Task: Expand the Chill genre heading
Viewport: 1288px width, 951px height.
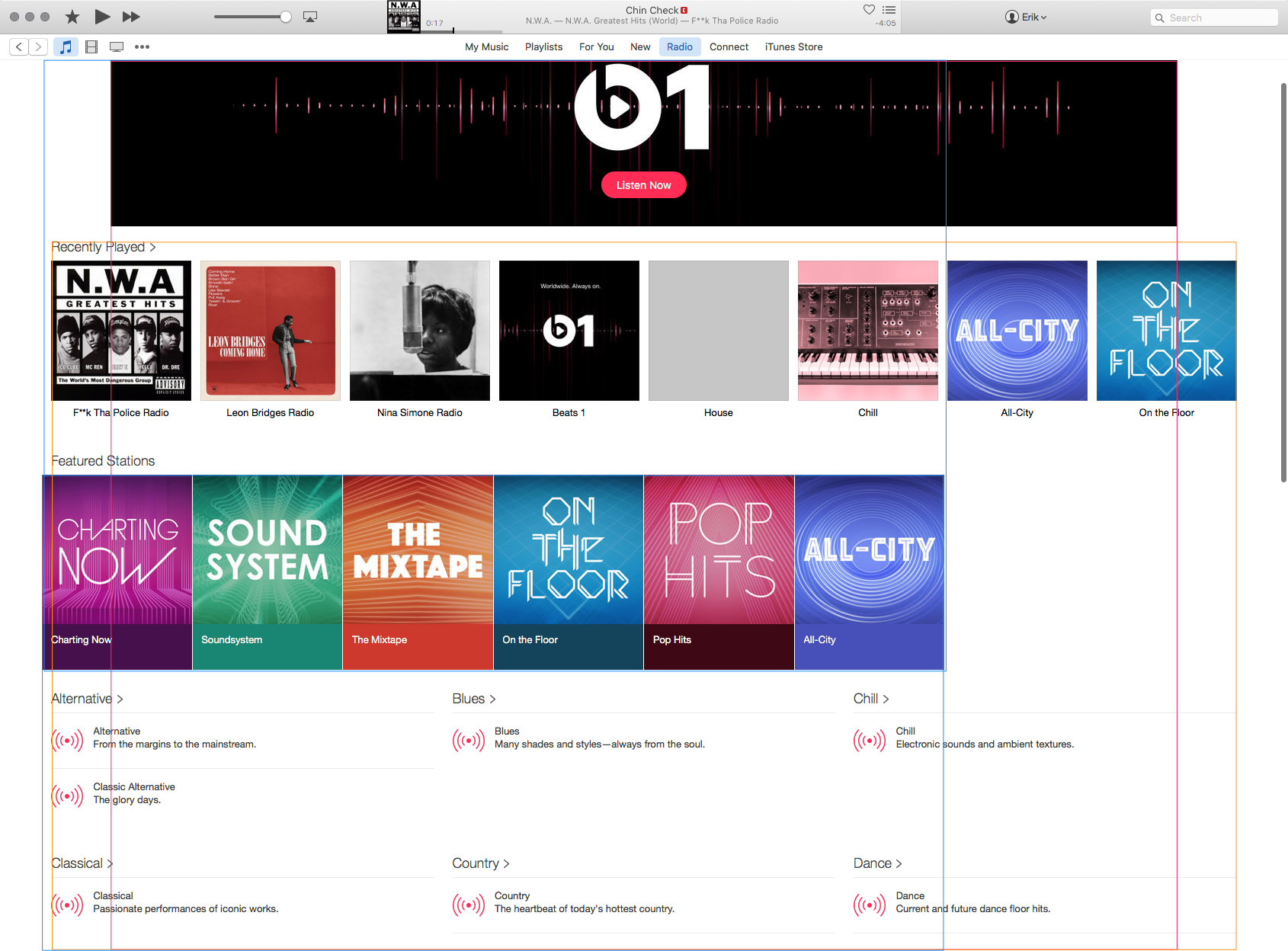Action: 871,699
